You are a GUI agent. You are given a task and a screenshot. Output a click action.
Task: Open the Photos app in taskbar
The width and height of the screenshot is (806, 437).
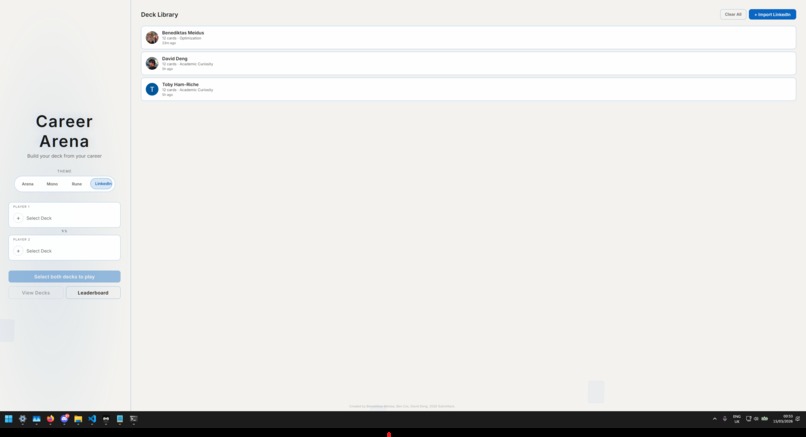(x=36, y=419)
